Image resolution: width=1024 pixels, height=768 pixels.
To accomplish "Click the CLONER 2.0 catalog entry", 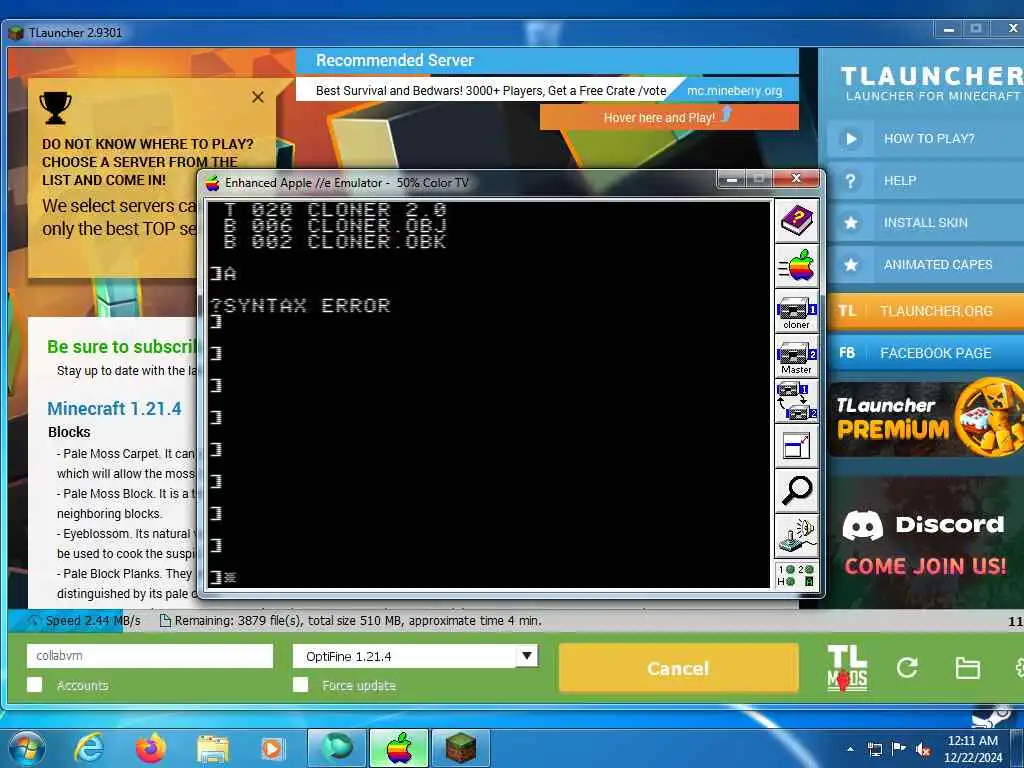I will pyautogui.click(x=336, y=210).
